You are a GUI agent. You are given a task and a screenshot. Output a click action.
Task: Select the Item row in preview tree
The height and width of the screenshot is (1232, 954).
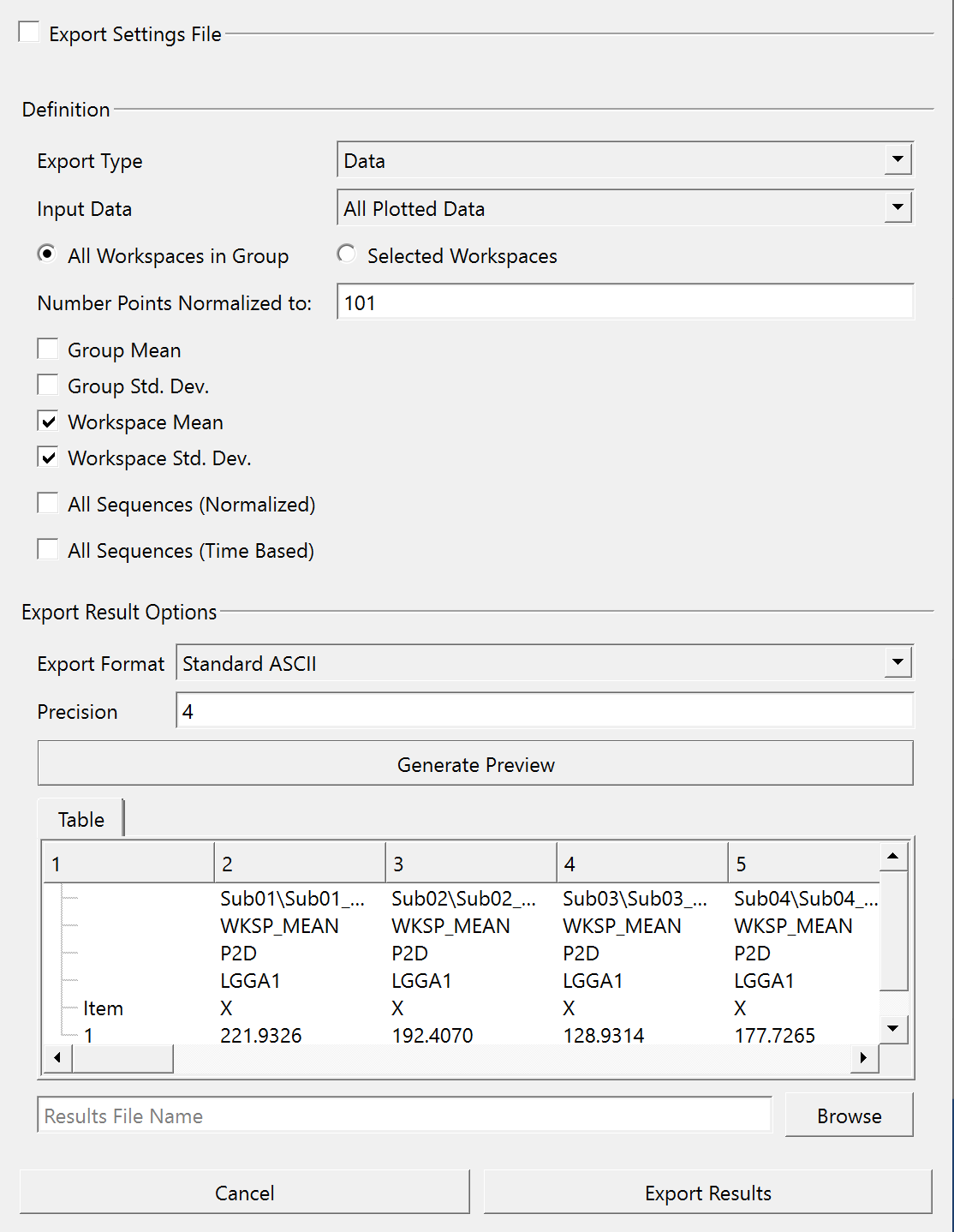[x=103, y=1008]
